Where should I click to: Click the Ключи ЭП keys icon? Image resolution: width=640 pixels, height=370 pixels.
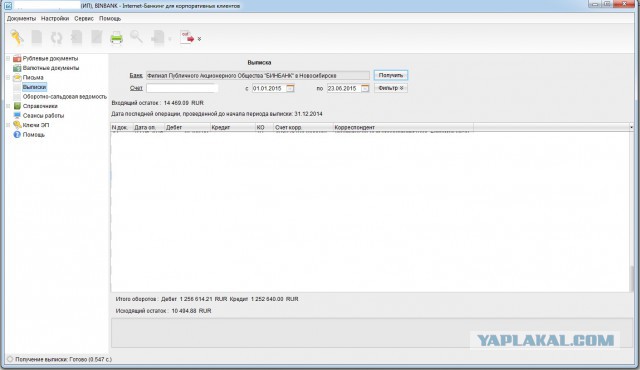tap(17, 125)
